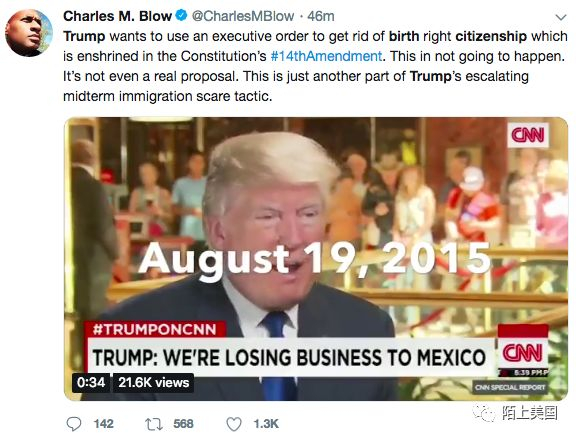Retweet using the arrows icon
The height and width of the screenshot is (438, 576).
pos(154,424)
